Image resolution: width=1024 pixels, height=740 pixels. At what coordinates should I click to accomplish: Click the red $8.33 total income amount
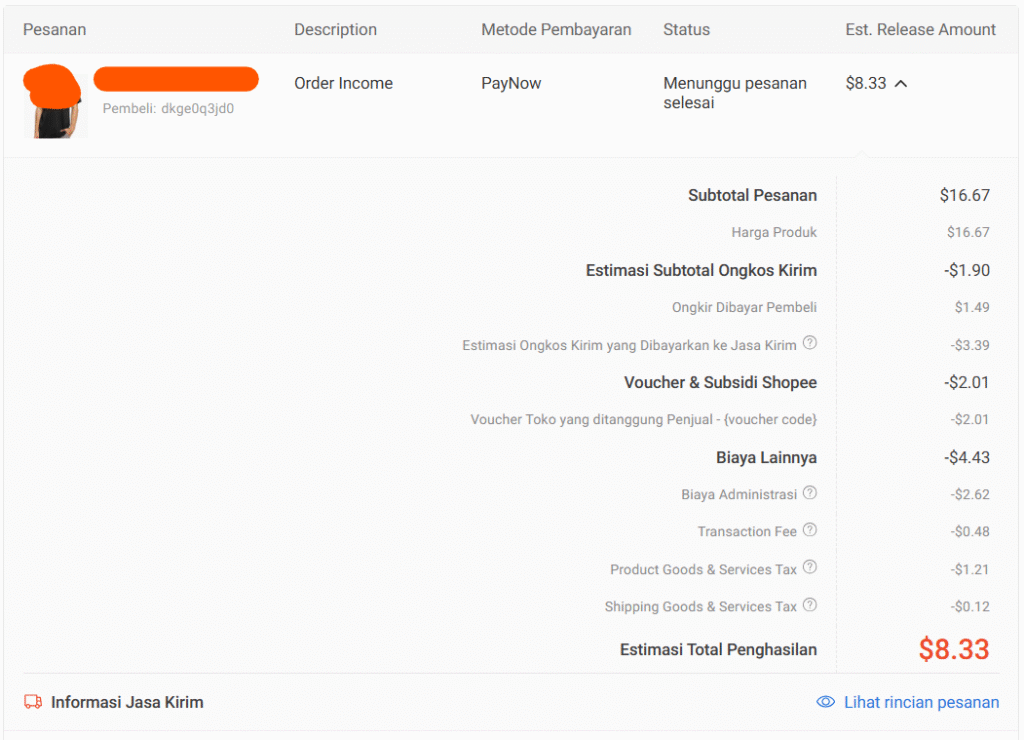pos(953,649)
